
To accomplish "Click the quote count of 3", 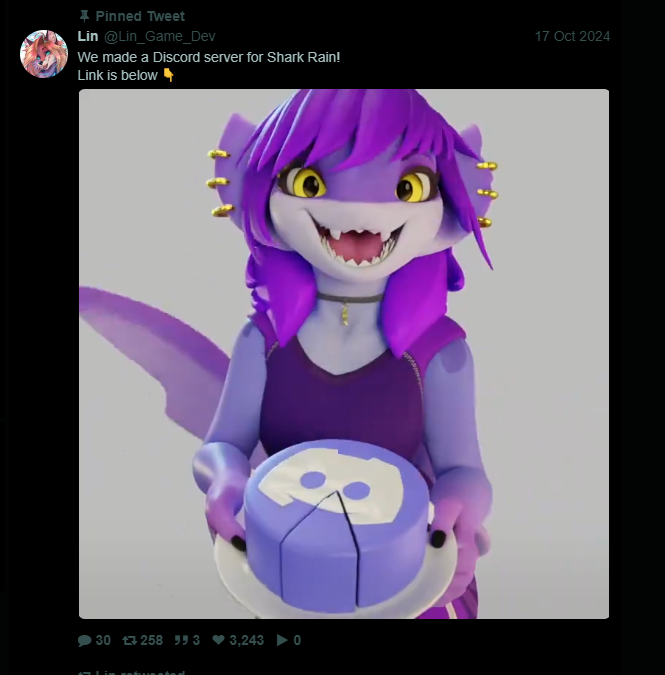I will point(196,640).
